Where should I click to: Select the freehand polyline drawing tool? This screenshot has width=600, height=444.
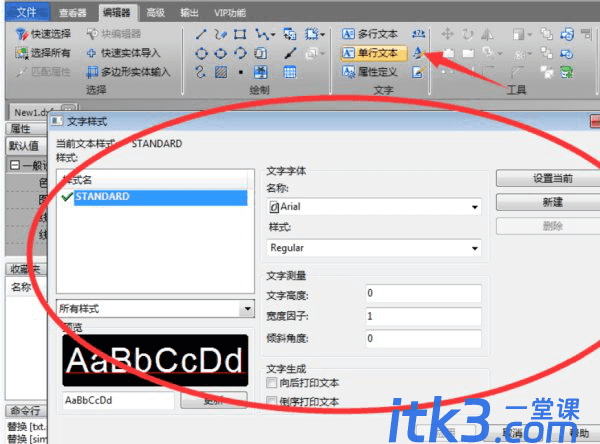[220, 34]
